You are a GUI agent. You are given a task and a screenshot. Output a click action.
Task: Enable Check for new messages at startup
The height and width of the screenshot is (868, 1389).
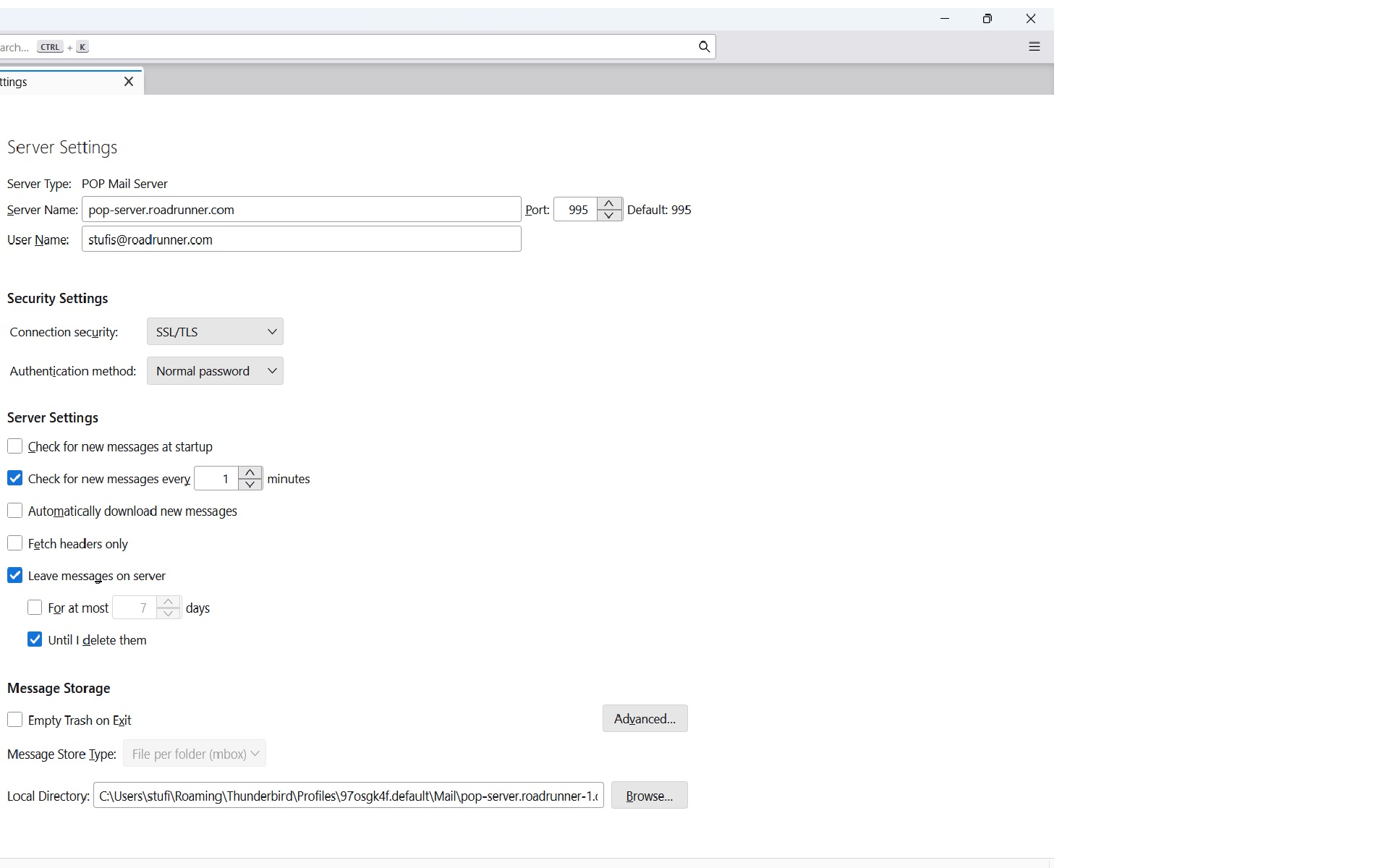tap(15, 446)
